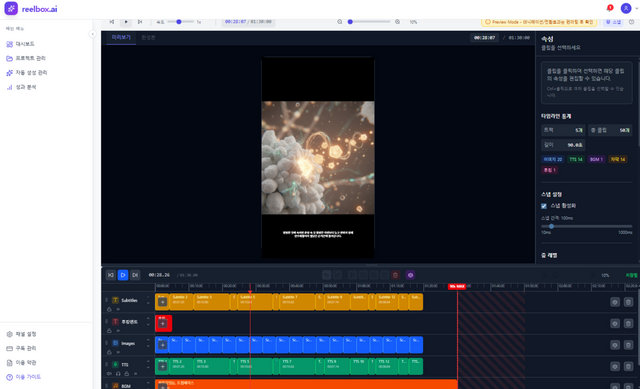Open the Images track settings gear
This screenshot has width=640, height=389.
[615, 345]
